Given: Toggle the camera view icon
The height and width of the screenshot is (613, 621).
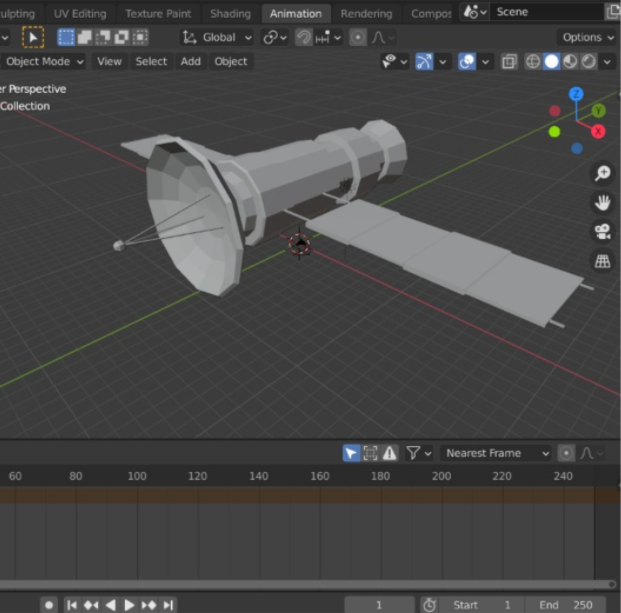Looking at the screenshot, I should [x=602, y=232].
